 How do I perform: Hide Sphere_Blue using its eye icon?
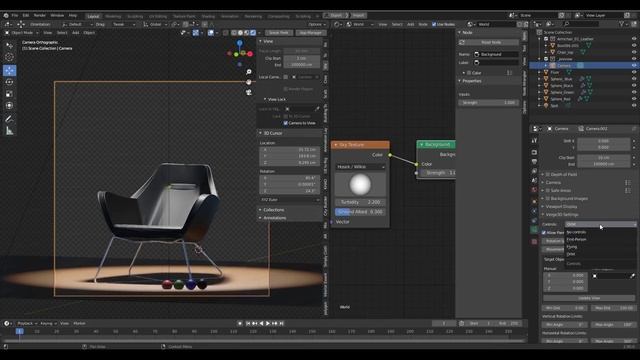coord(634,79)
